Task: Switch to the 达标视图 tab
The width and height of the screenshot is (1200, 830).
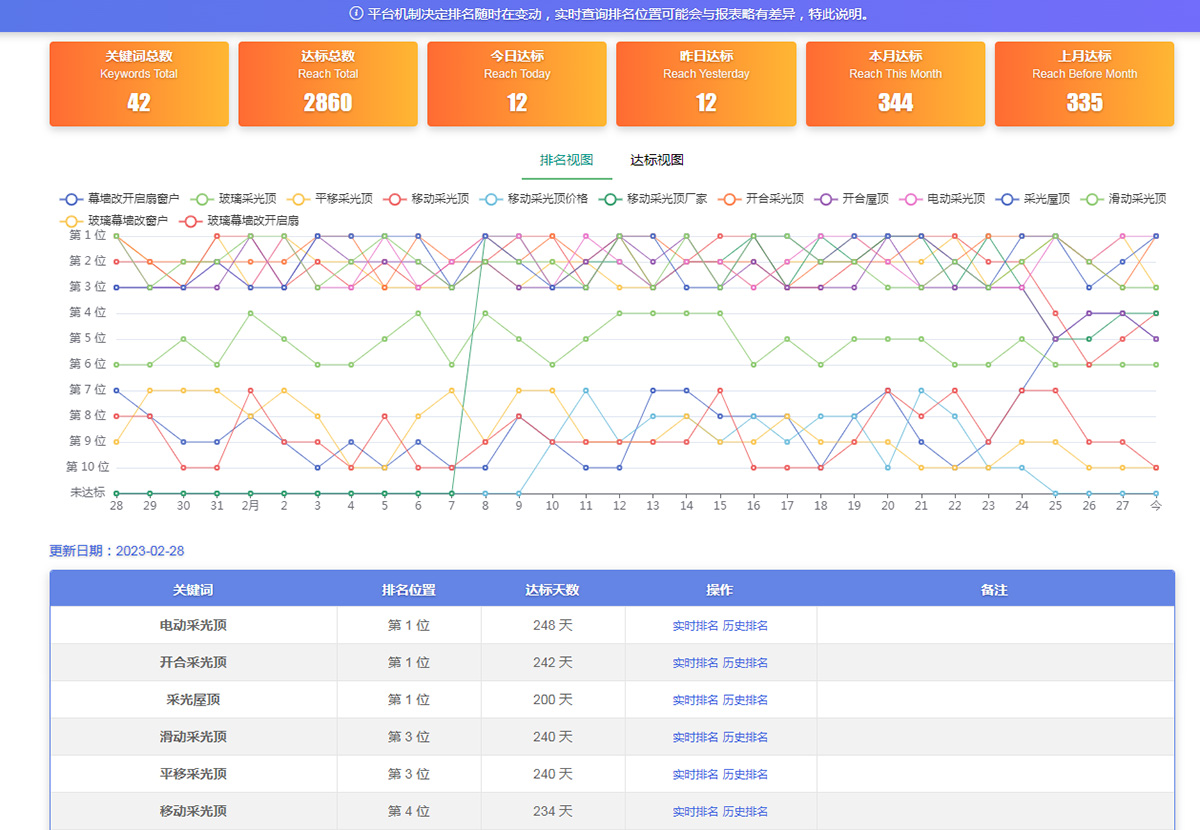Action: coord(657,160)
